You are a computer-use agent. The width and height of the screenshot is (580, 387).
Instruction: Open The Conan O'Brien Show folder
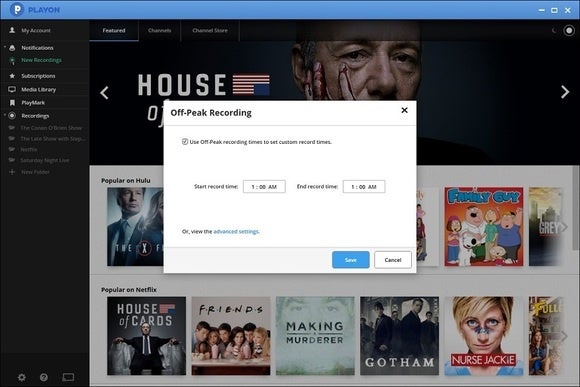click(x=51, y=128)
